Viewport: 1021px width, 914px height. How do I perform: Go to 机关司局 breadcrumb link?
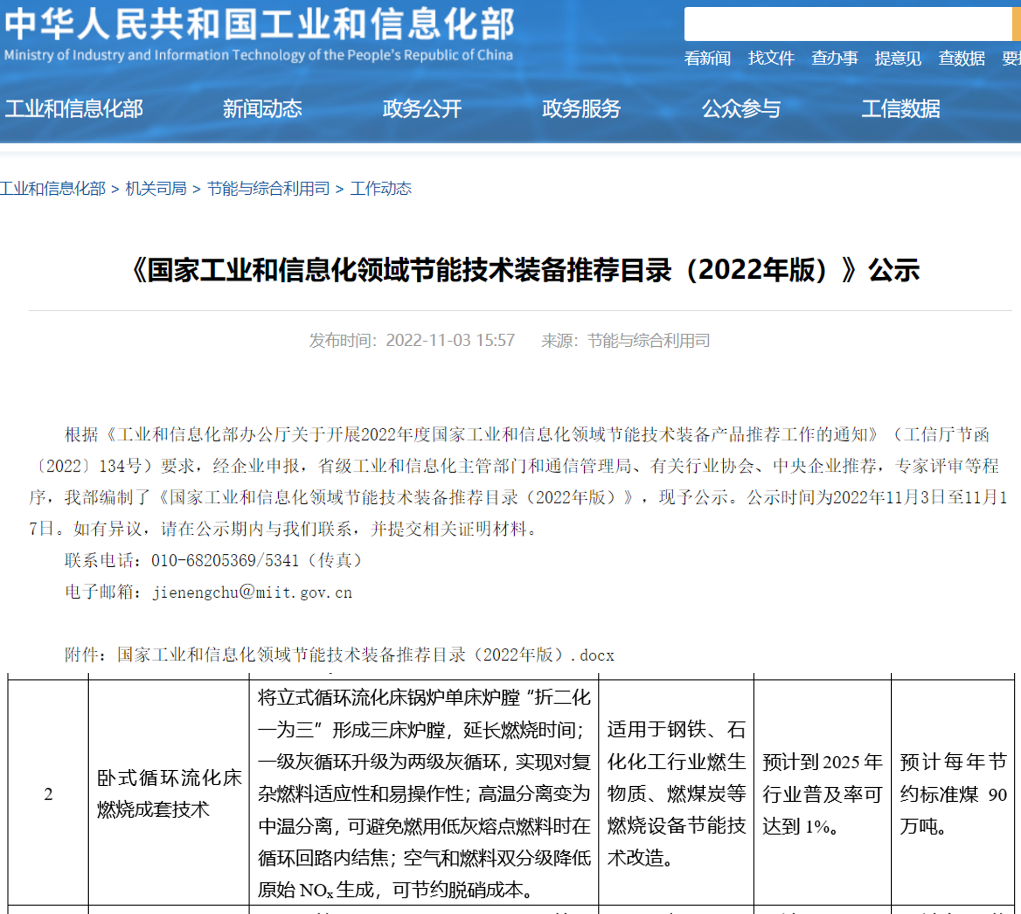156,188
